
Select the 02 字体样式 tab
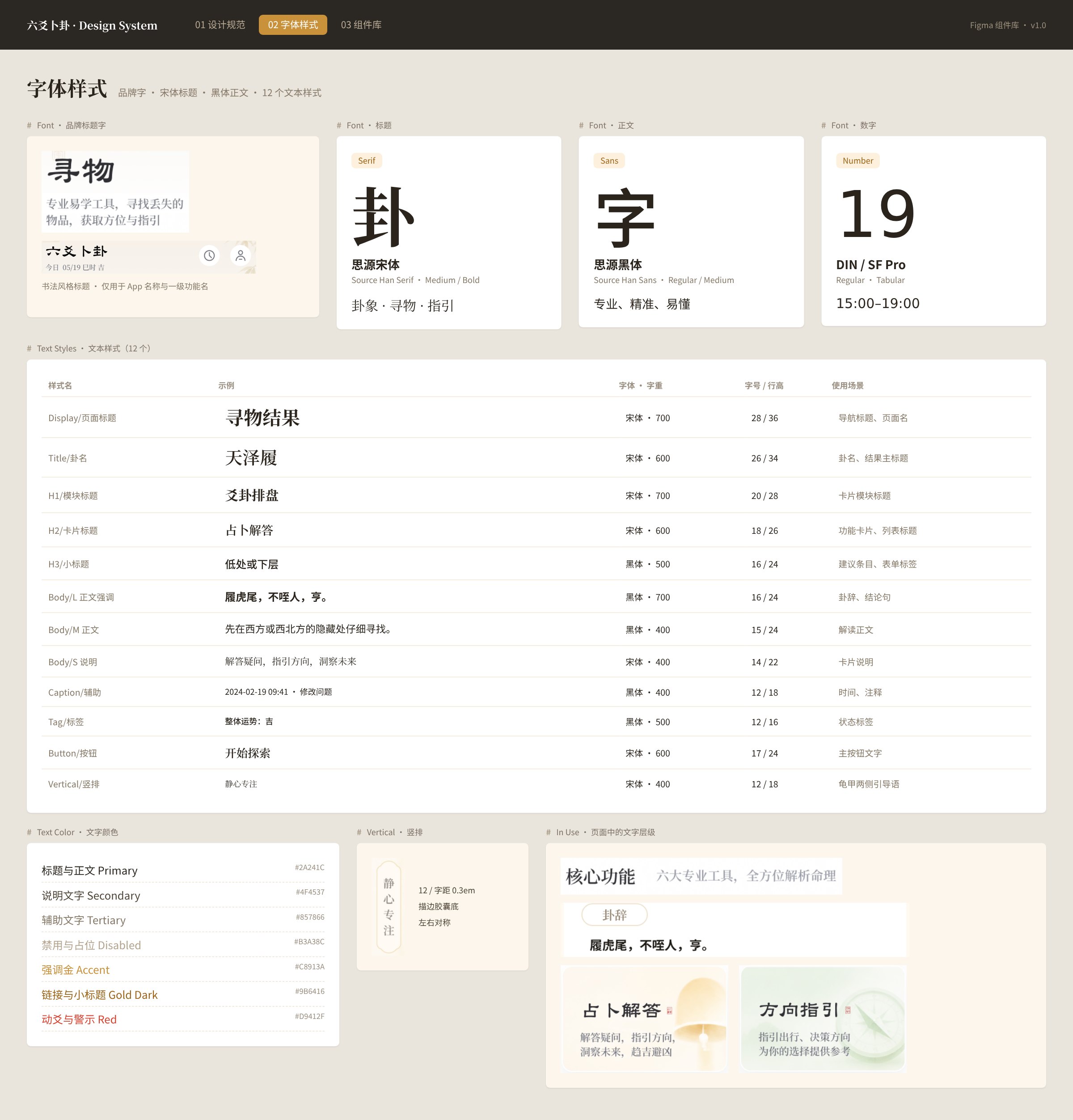click(x=293, y=25)
